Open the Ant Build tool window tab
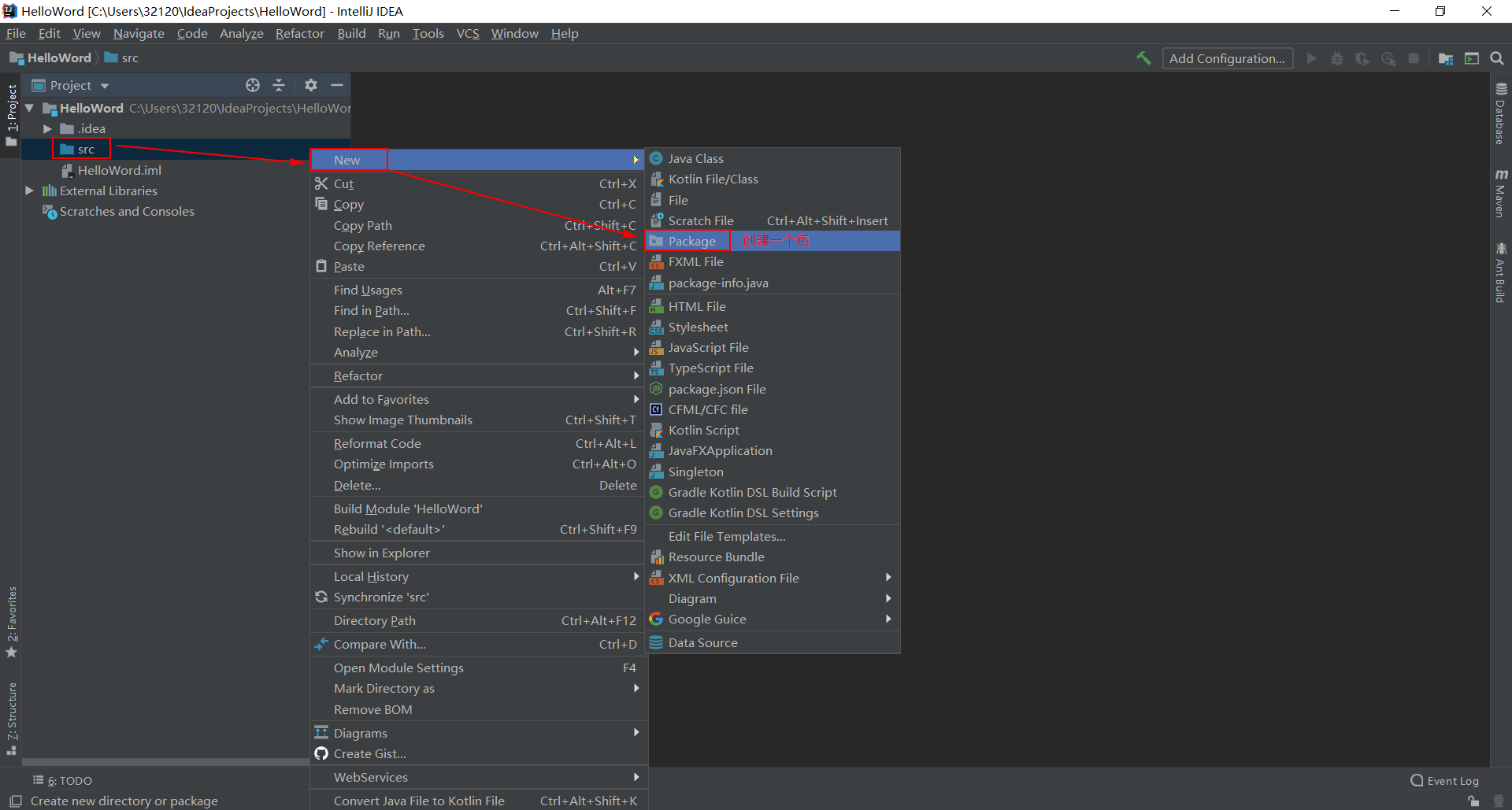Screen dimensions: 1512x810 pos(1501,272)
